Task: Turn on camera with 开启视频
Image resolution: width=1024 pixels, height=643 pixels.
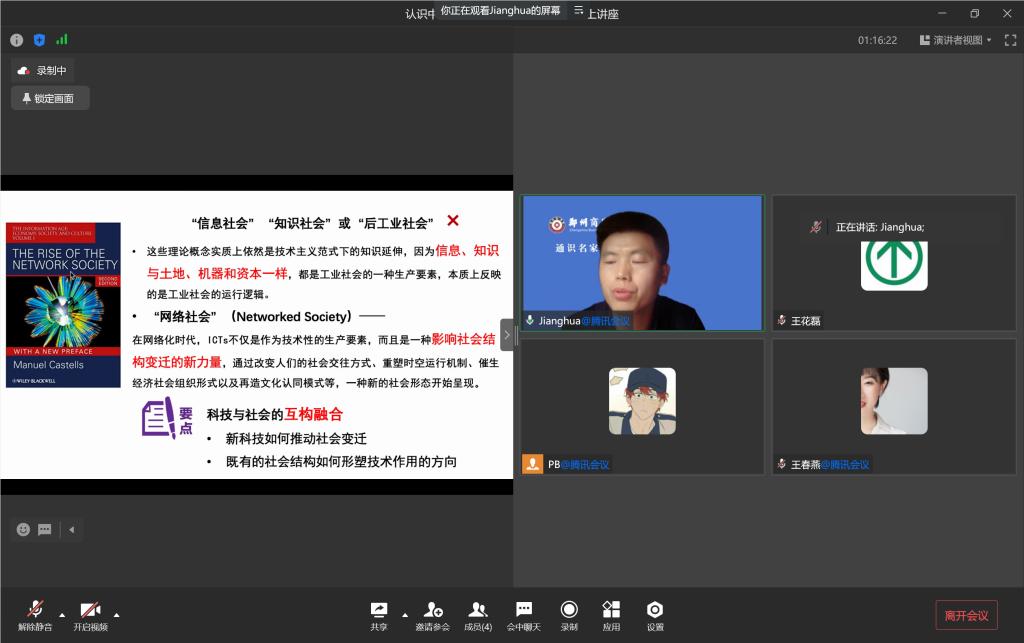Action: click(x=90, y=615)
